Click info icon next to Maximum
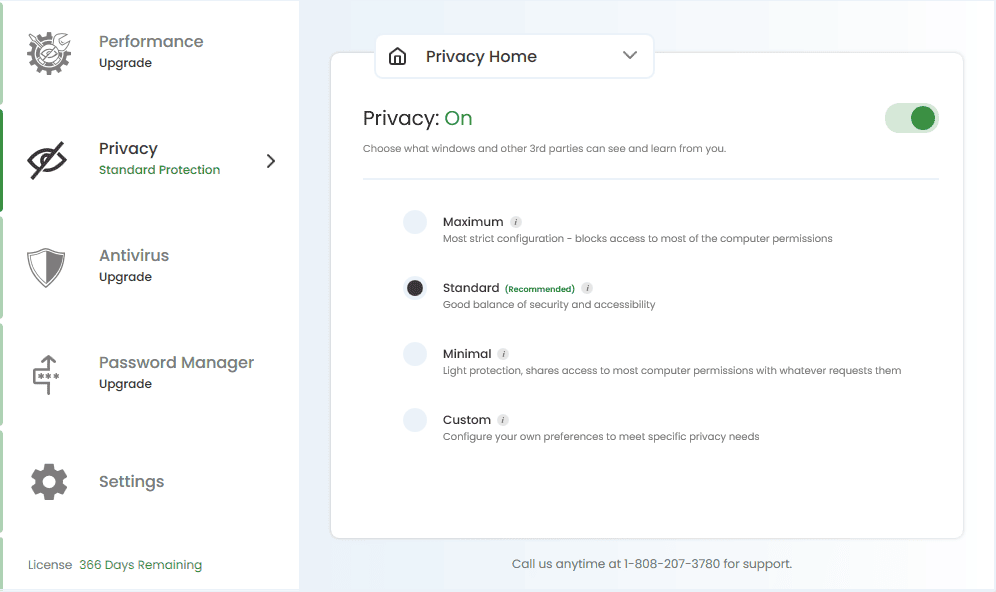 516,222
